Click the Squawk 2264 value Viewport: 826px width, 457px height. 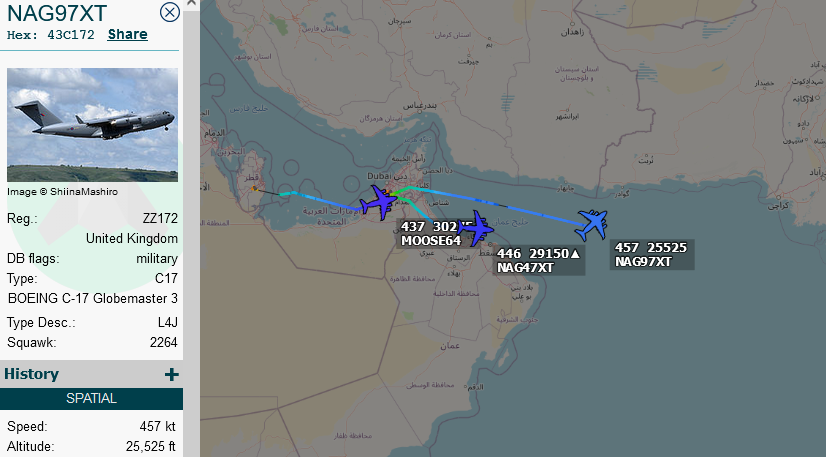[x=163, y=343]
